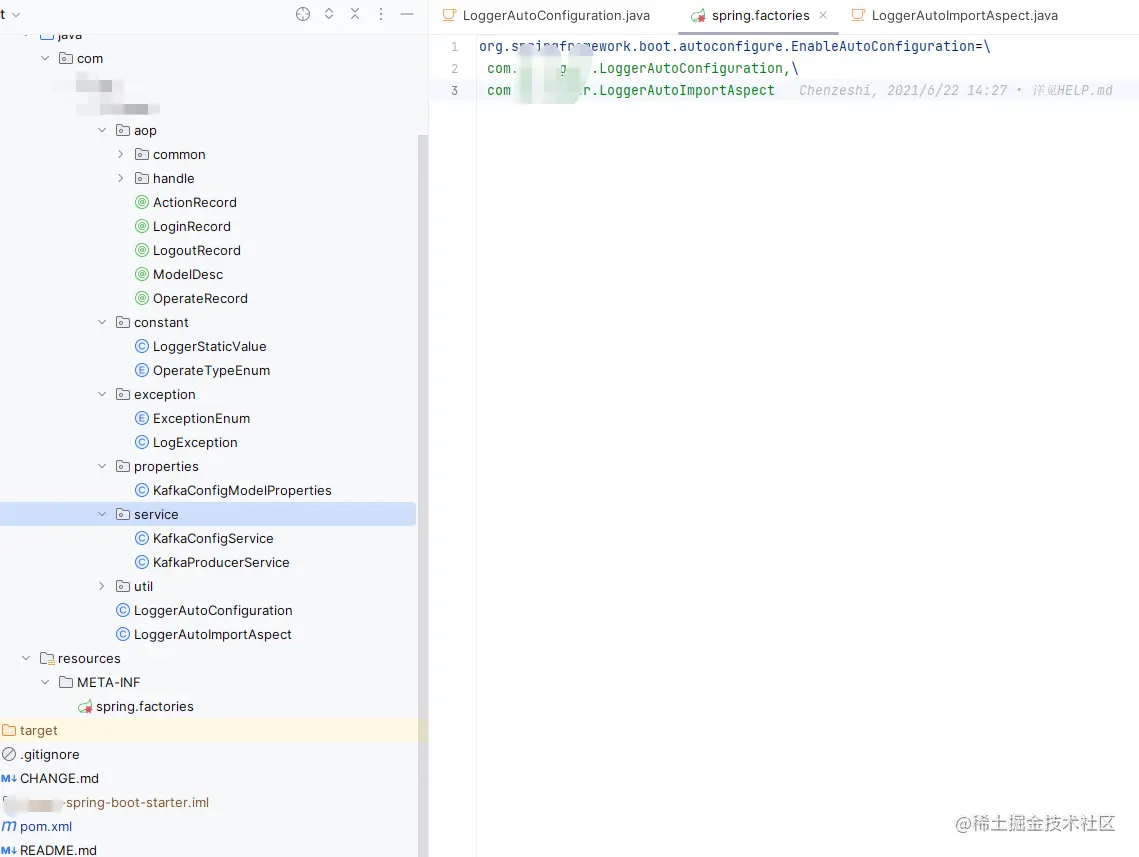Click the aop folder icon
1139x857 pixels.
click(x=123, y=130)
